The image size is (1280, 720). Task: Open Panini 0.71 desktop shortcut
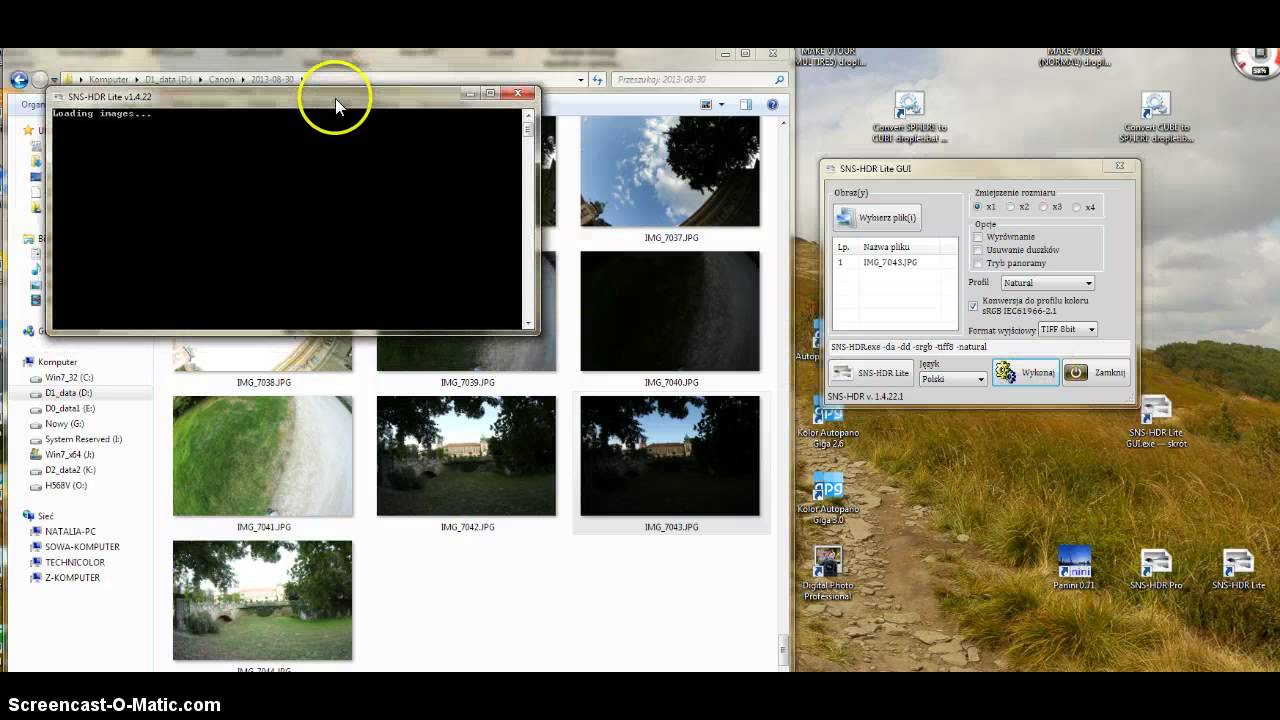pyautogui.click(x=1073, y=568)
